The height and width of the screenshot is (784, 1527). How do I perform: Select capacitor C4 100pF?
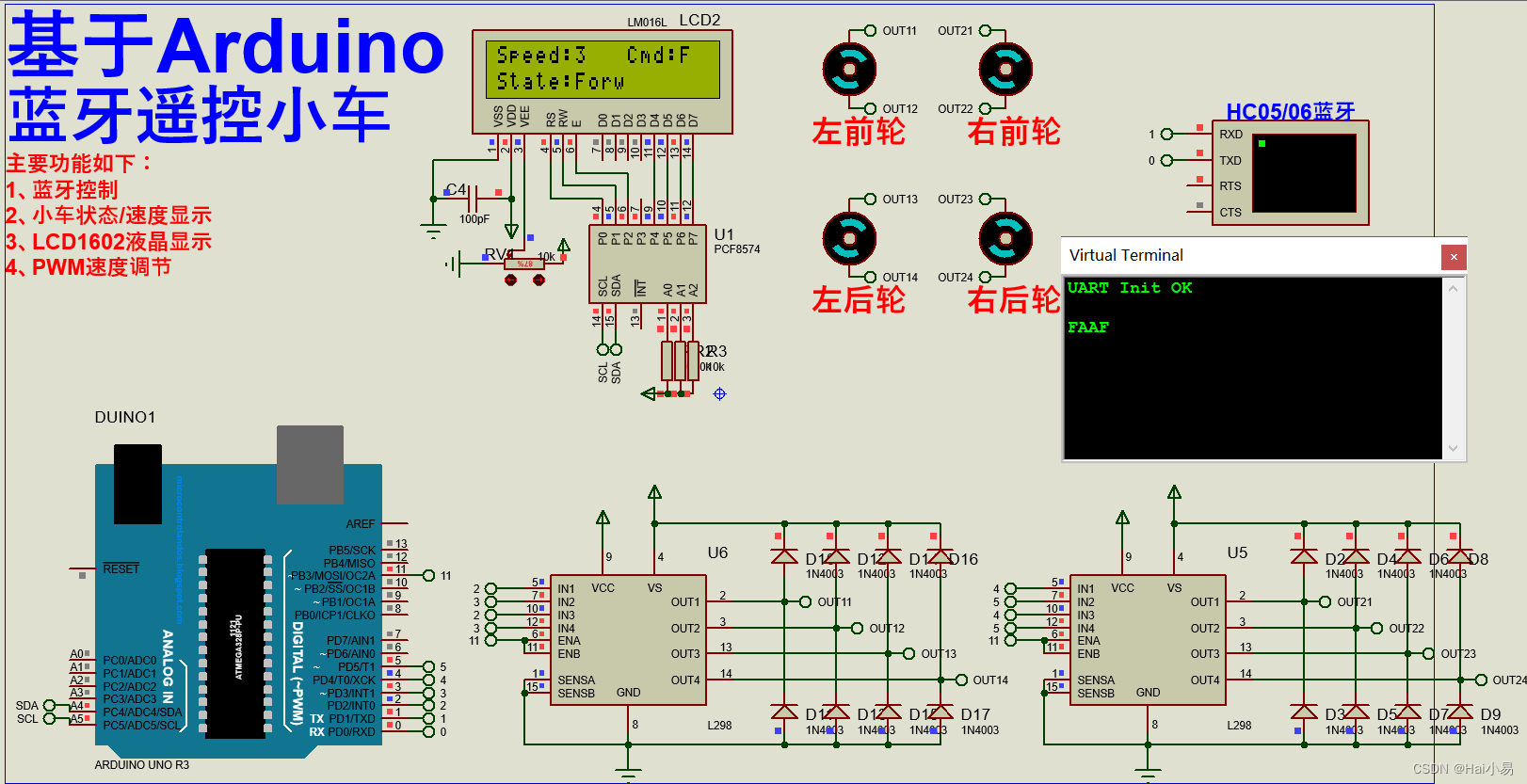coord(474,199)
